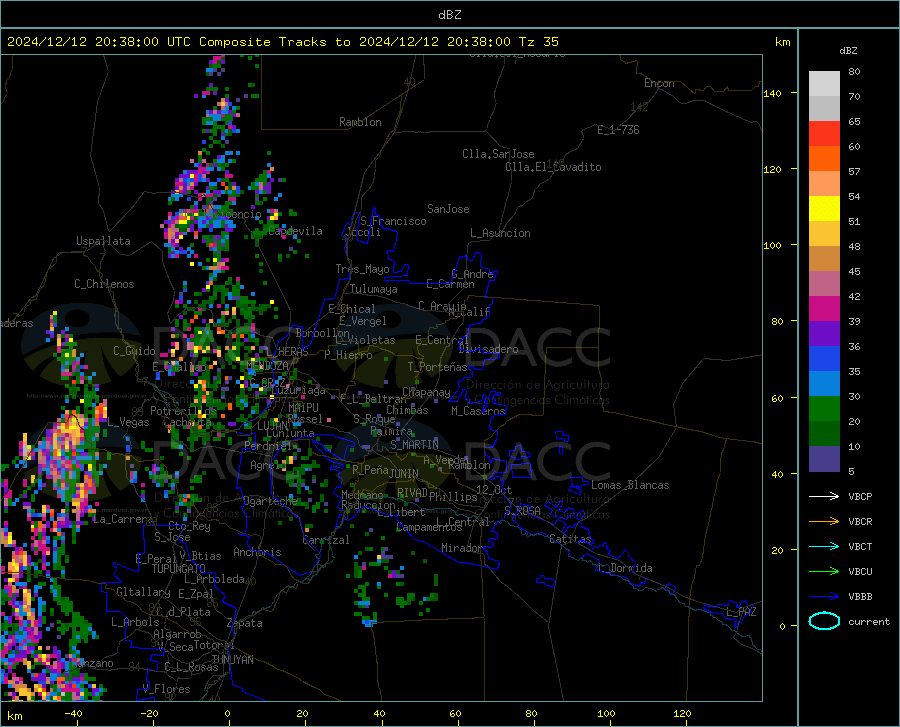Select the 54 dBZ yellow color swatch
Image resolution: width=900 pixels, height=727 pixels.
coord(824,209)
